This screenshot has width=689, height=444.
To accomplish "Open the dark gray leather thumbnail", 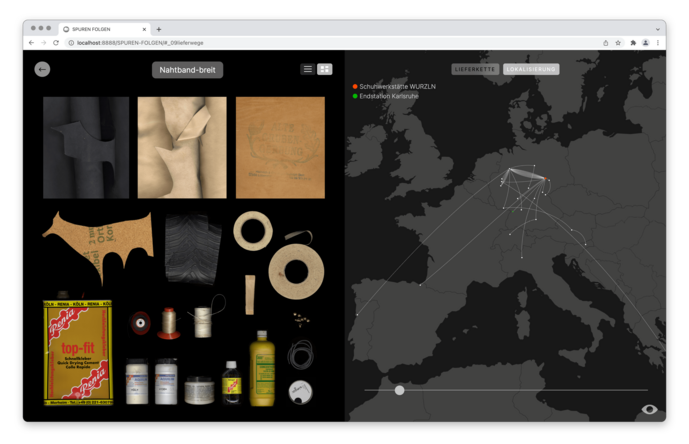I will [86, 147].
